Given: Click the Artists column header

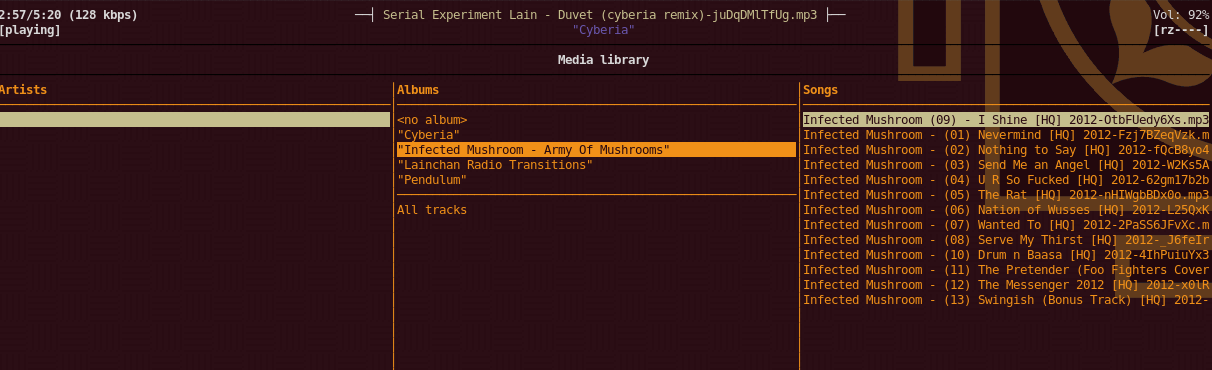Looking at the screenshot, I should click(23, 90).
